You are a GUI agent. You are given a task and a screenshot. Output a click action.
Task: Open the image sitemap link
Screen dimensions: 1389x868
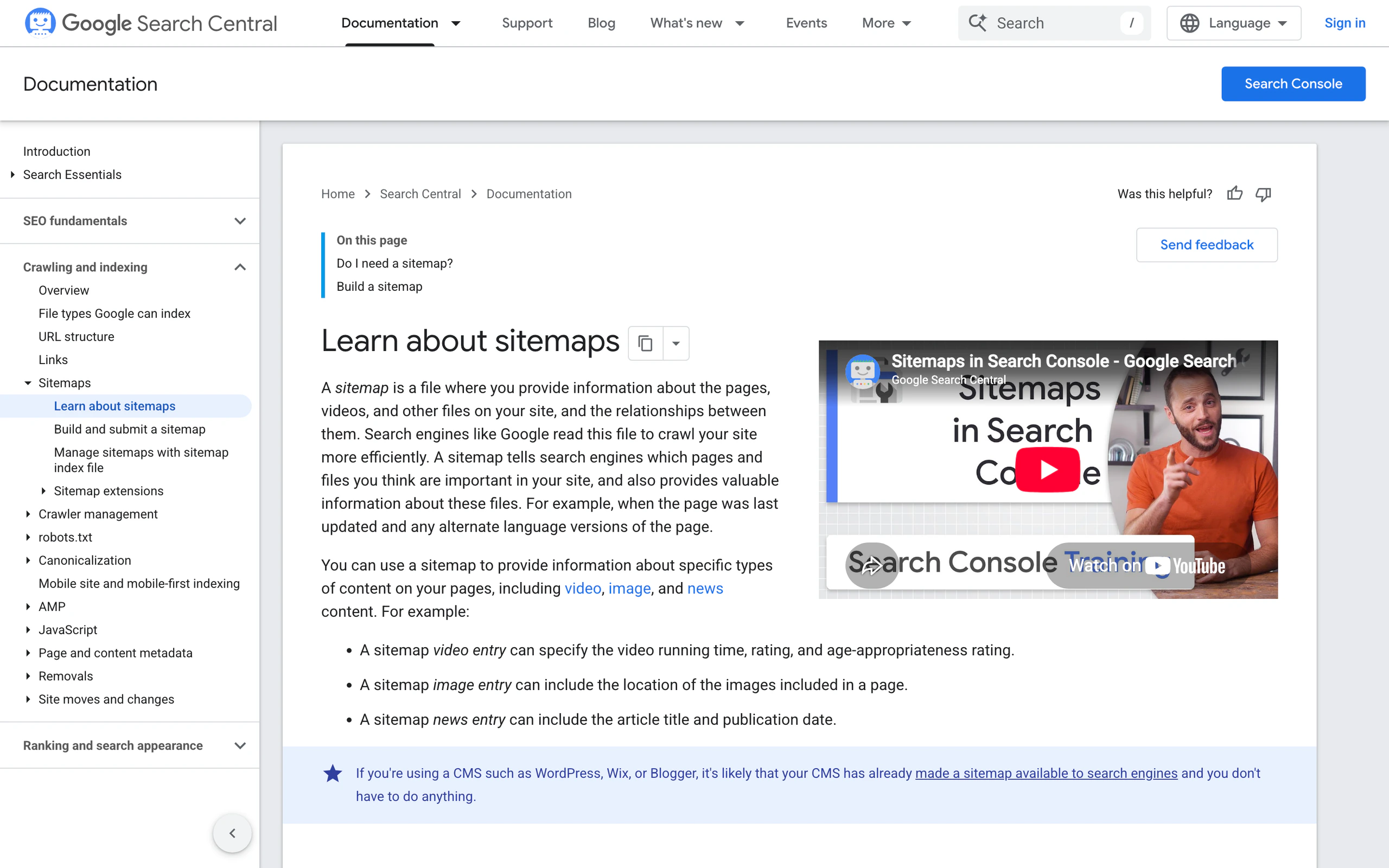629,589
